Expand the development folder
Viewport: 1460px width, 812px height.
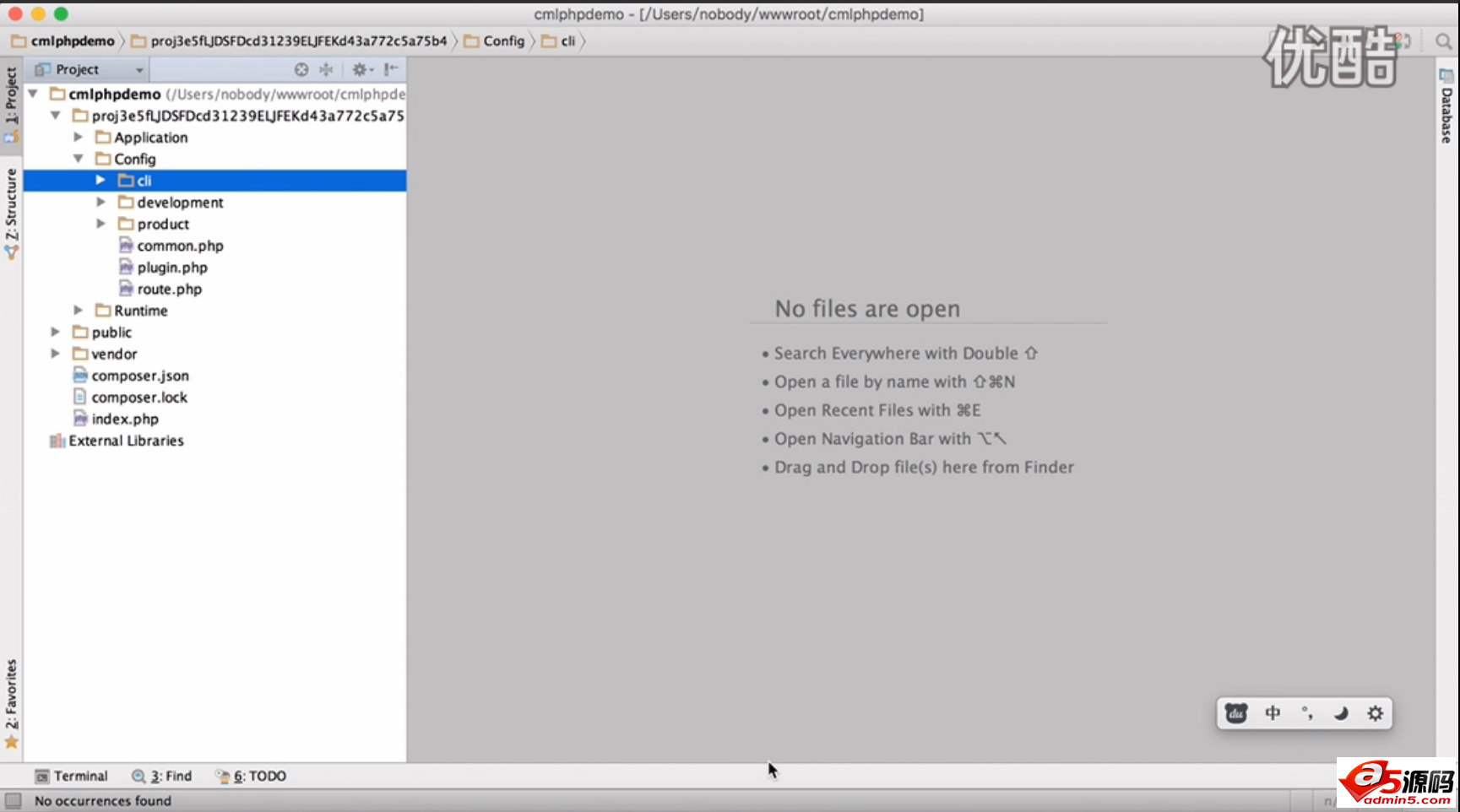pos(100,203)
